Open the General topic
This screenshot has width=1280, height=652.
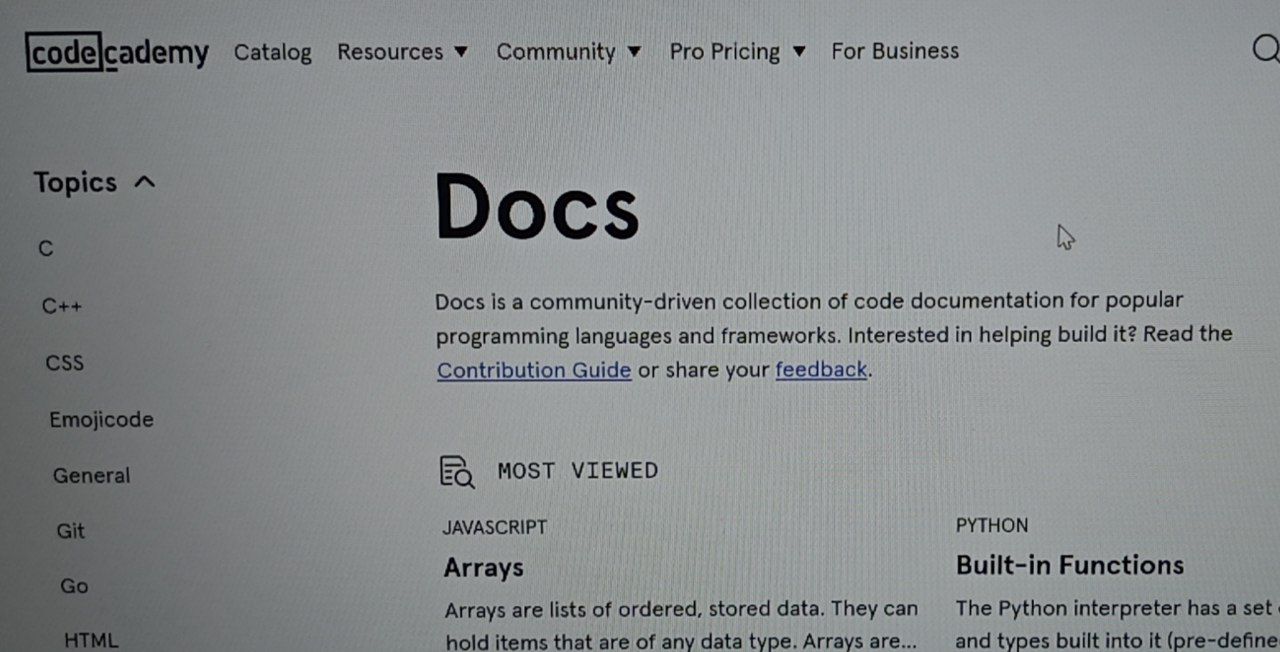coord(92,476)
